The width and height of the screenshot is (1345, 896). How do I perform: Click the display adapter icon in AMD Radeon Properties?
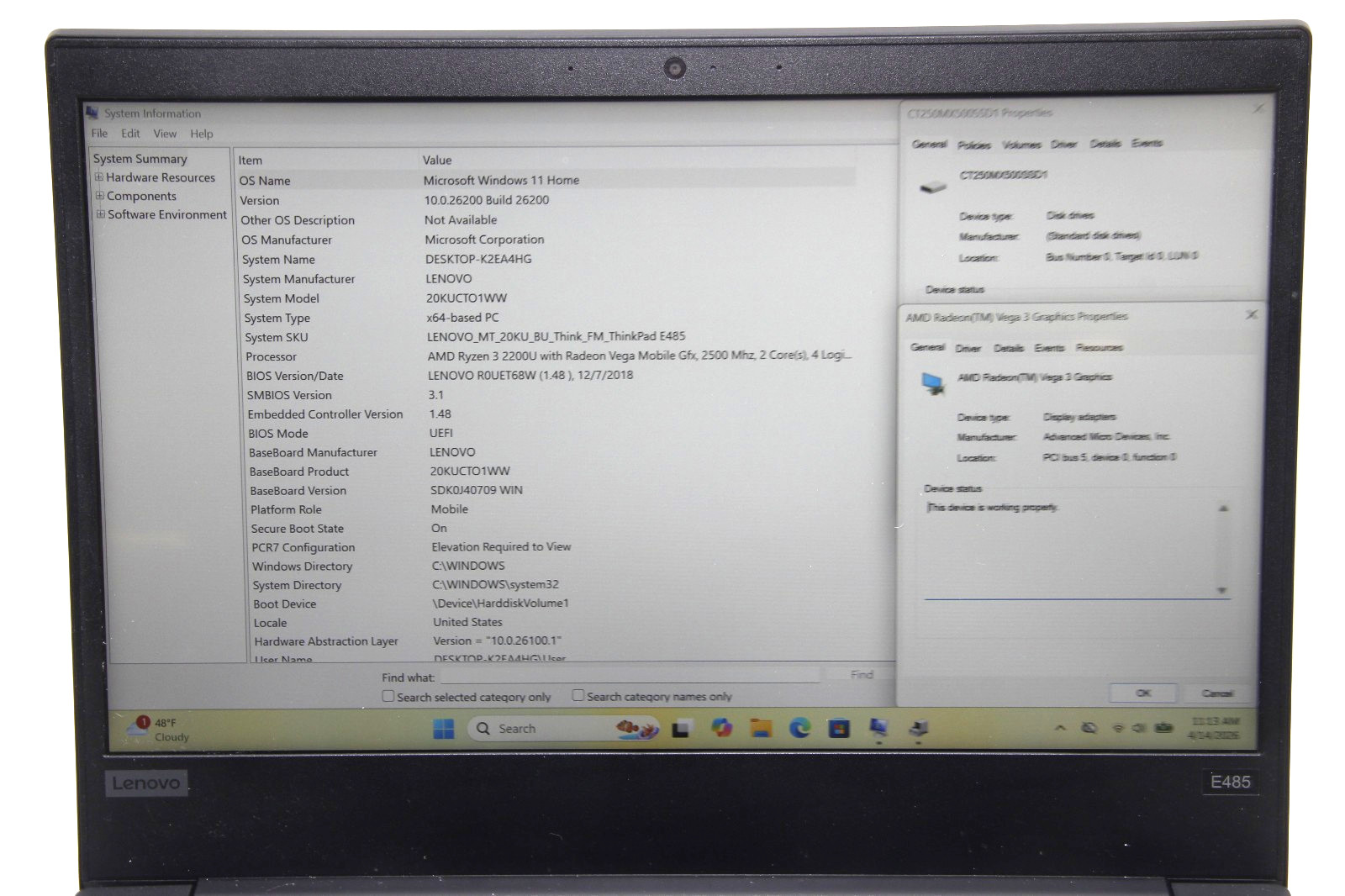pyautogui.click(x=932, y=383)
